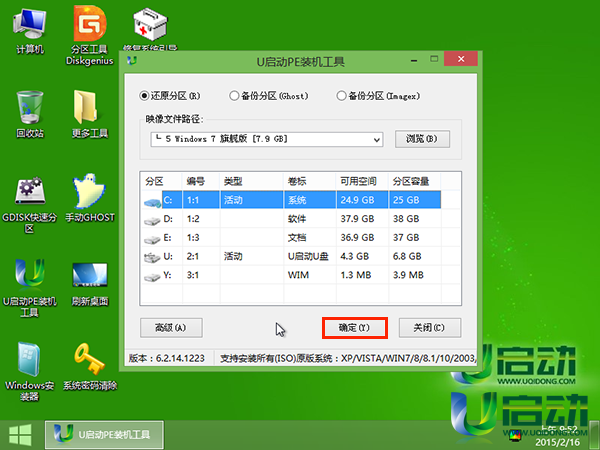Open 系统密码清除 key icon

[90, 367]
